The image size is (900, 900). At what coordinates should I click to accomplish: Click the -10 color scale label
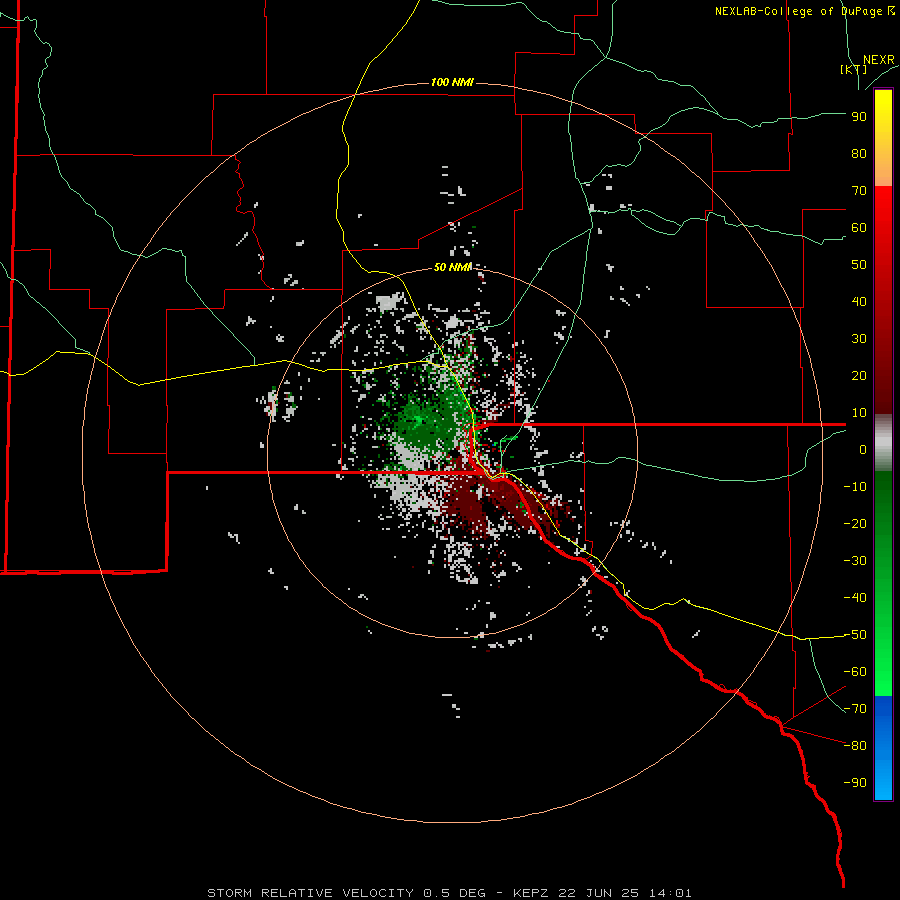click(x=855, y=487)
